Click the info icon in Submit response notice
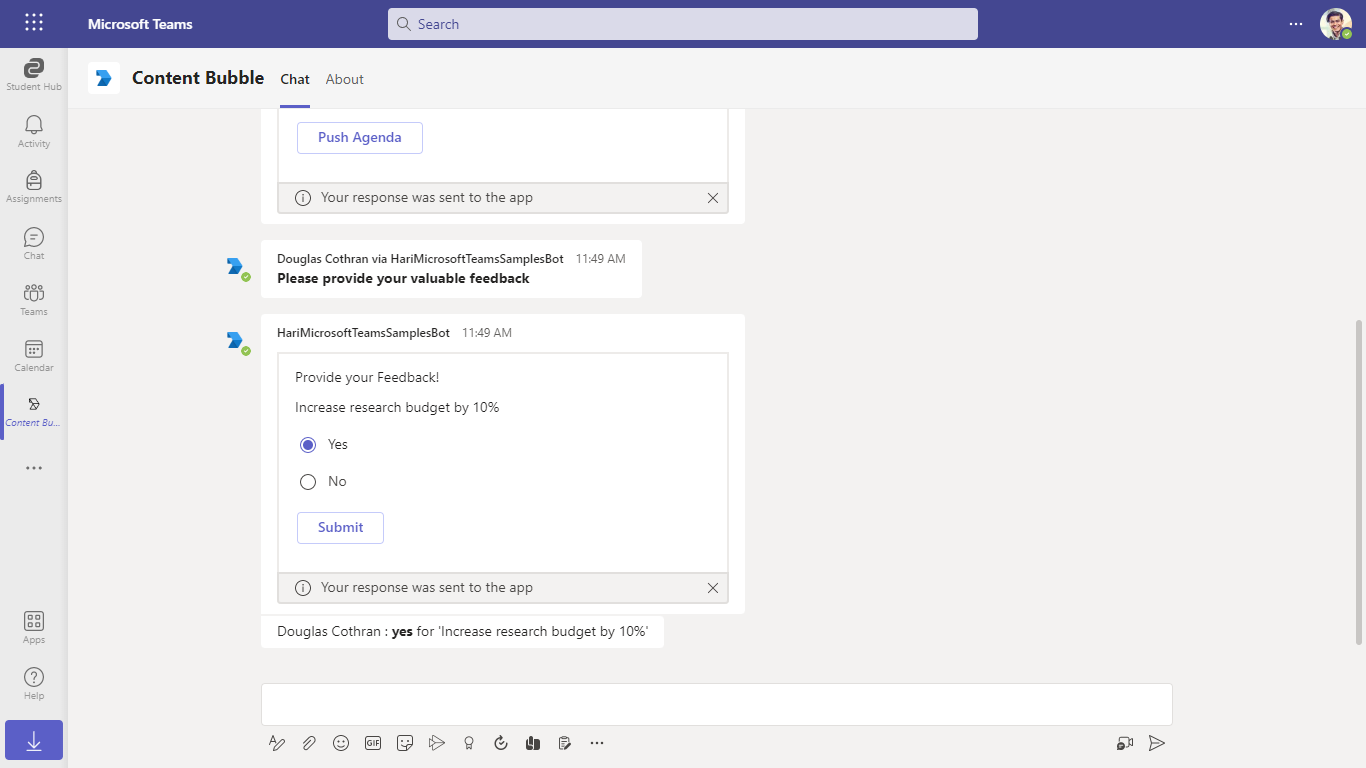1366x768 pixels. coord(303,588)
